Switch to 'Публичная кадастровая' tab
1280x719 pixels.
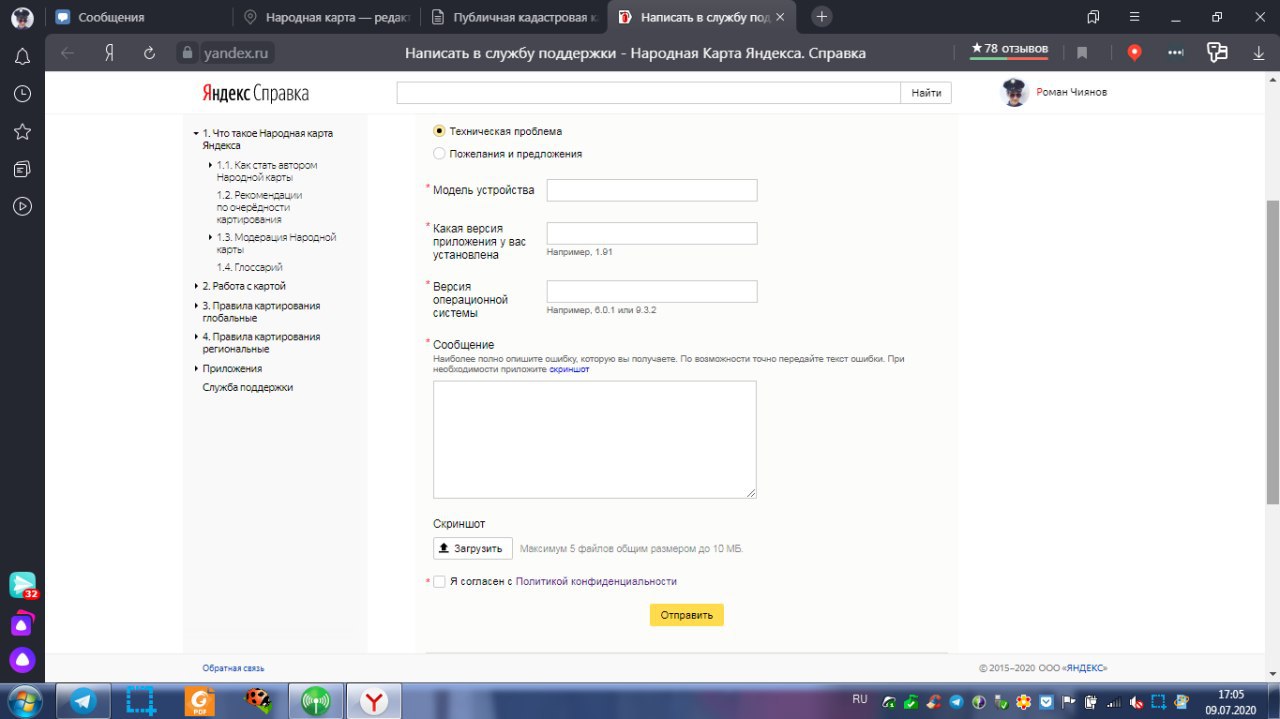tap(513, 17)
